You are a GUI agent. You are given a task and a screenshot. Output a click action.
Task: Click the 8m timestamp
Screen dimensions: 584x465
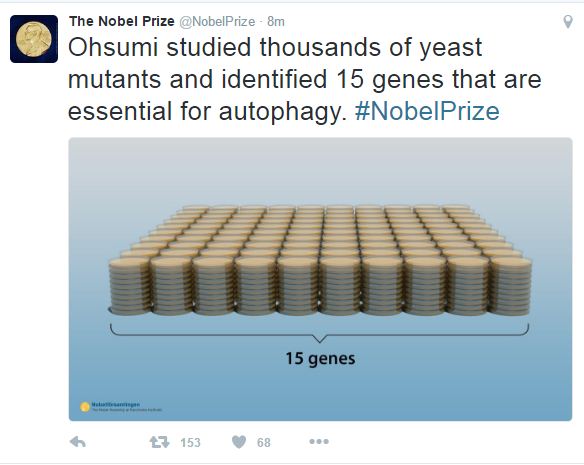click(276, 22)
